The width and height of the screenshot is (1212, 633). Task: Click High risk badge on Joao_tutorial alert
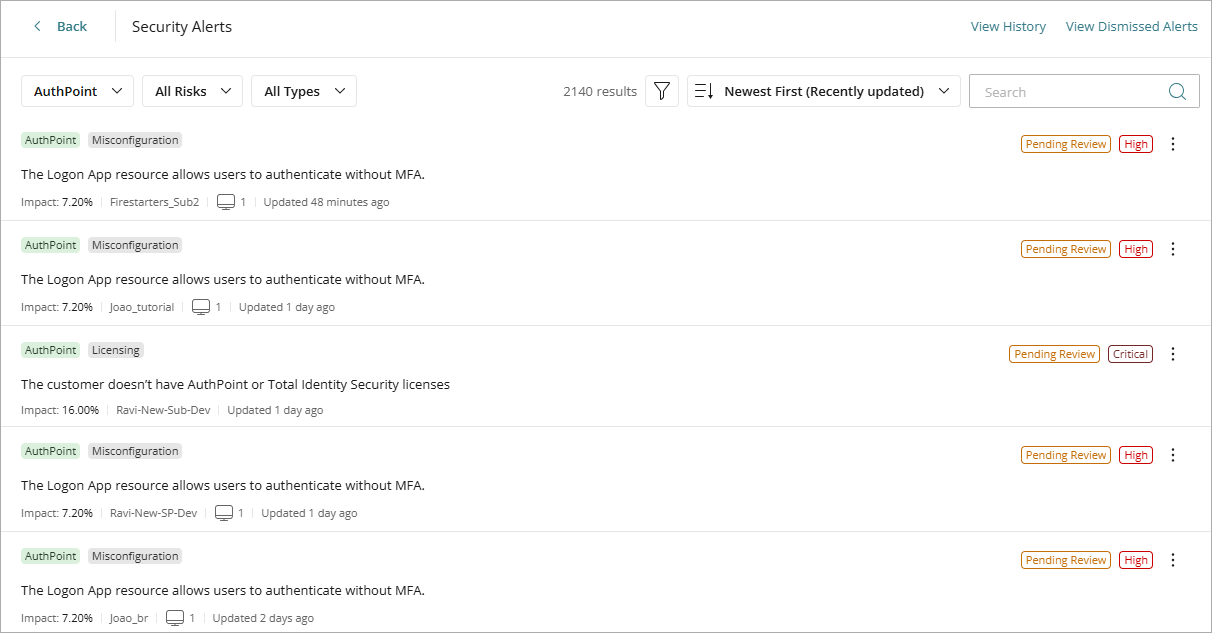[x=1136, y=249]
